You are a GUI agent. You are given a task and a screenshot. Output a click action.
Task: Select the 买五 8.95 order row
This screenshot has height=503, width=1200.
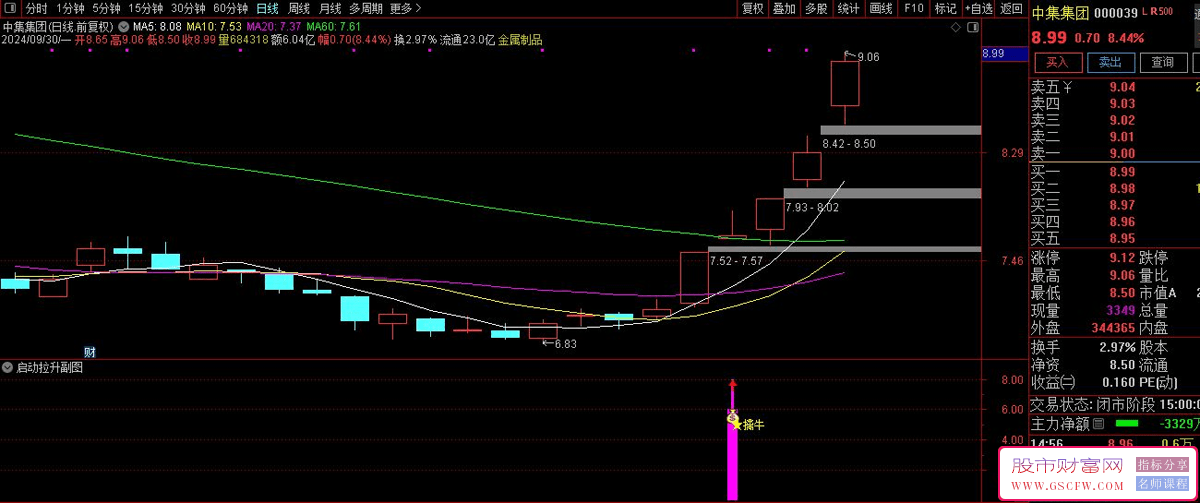pos(1115,238)
